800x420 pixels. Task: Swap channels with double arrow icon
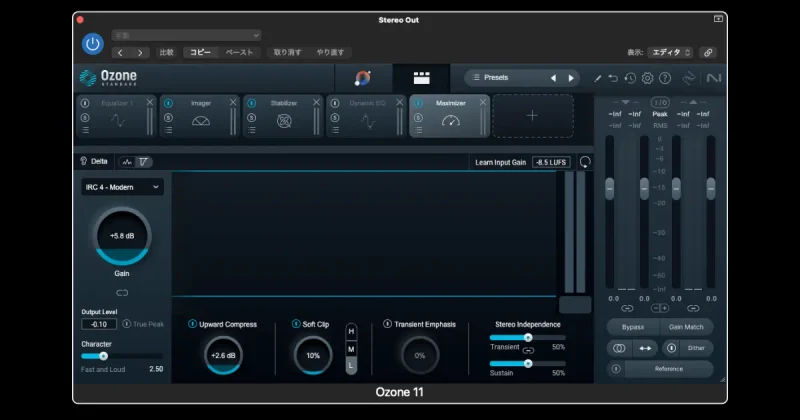(645, 348)
